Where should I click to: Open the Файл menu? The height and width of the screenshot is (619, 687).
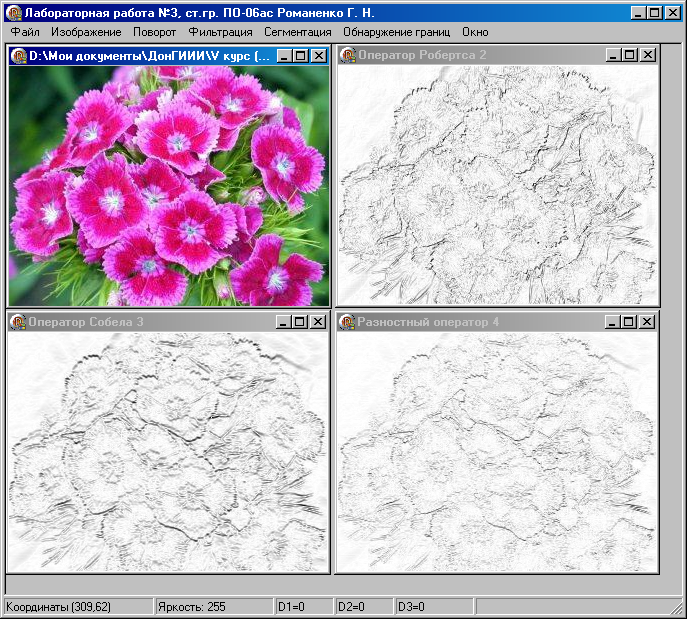25,32
